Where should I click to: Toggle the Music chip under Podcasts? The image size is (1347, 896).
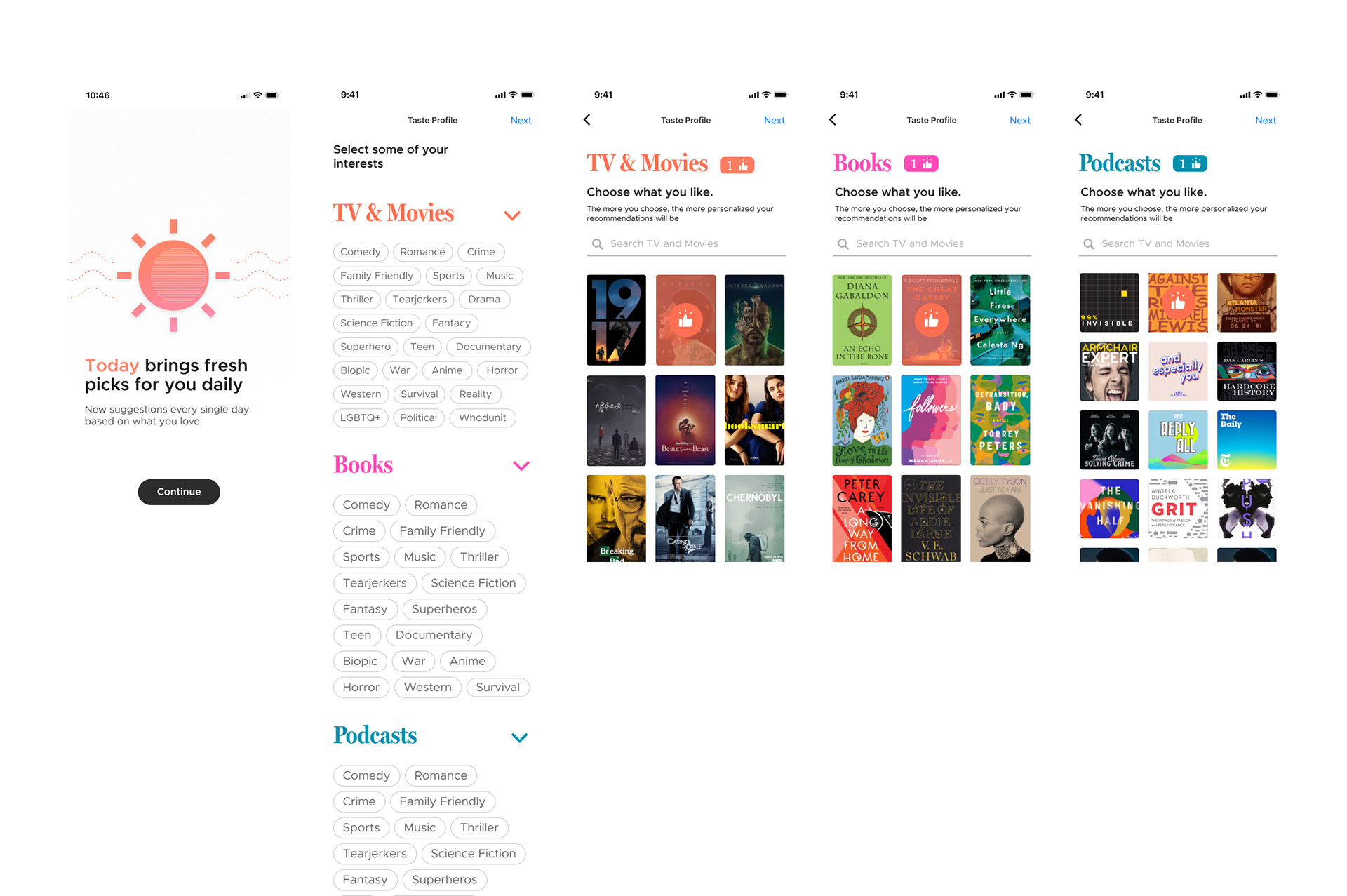click(x=420, y=828)
